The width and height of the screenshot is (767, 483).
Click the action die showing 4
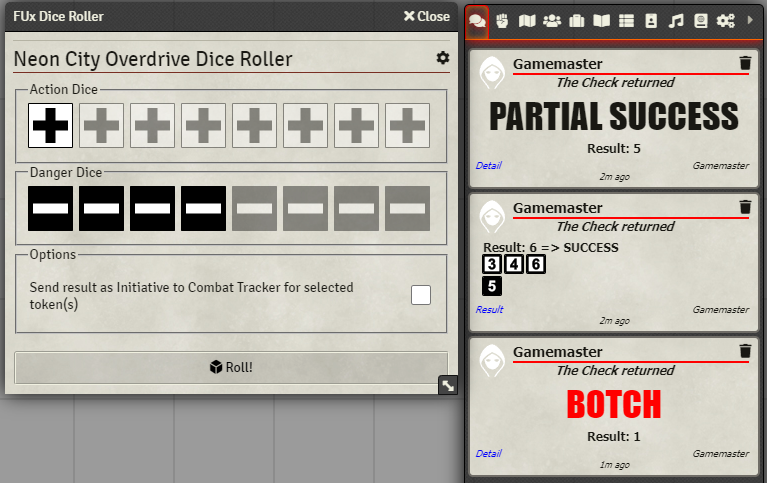point(514,264)
